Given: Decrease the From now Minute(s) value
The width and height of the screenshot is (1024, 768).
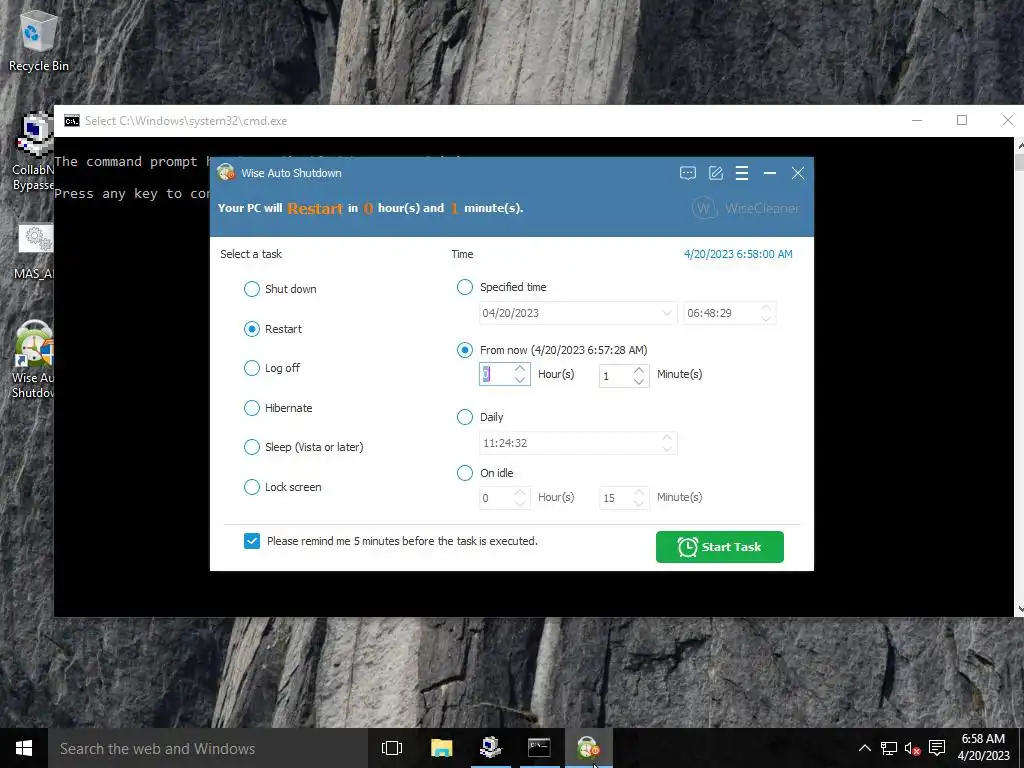Looking at the screenshot, I should [x=639, y=381].
